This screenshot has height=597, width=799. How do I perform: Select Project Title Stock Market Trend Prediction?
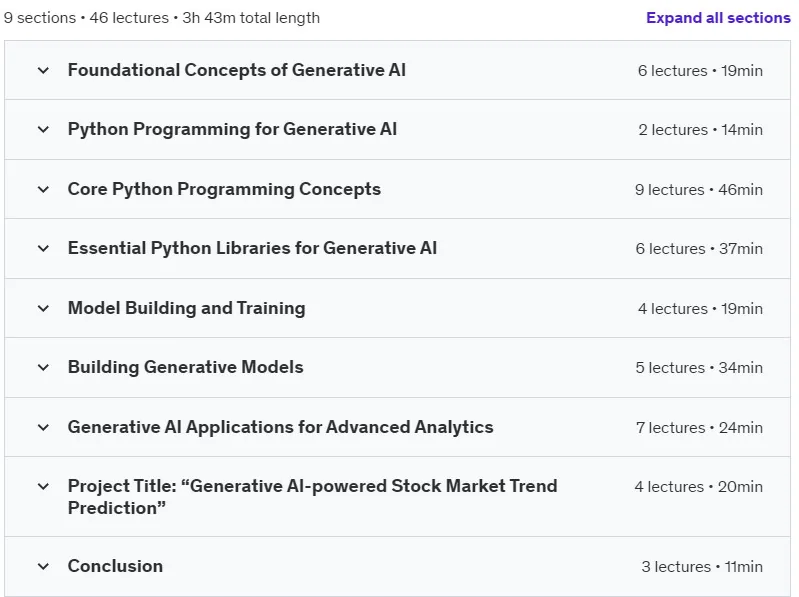point(312,497)
